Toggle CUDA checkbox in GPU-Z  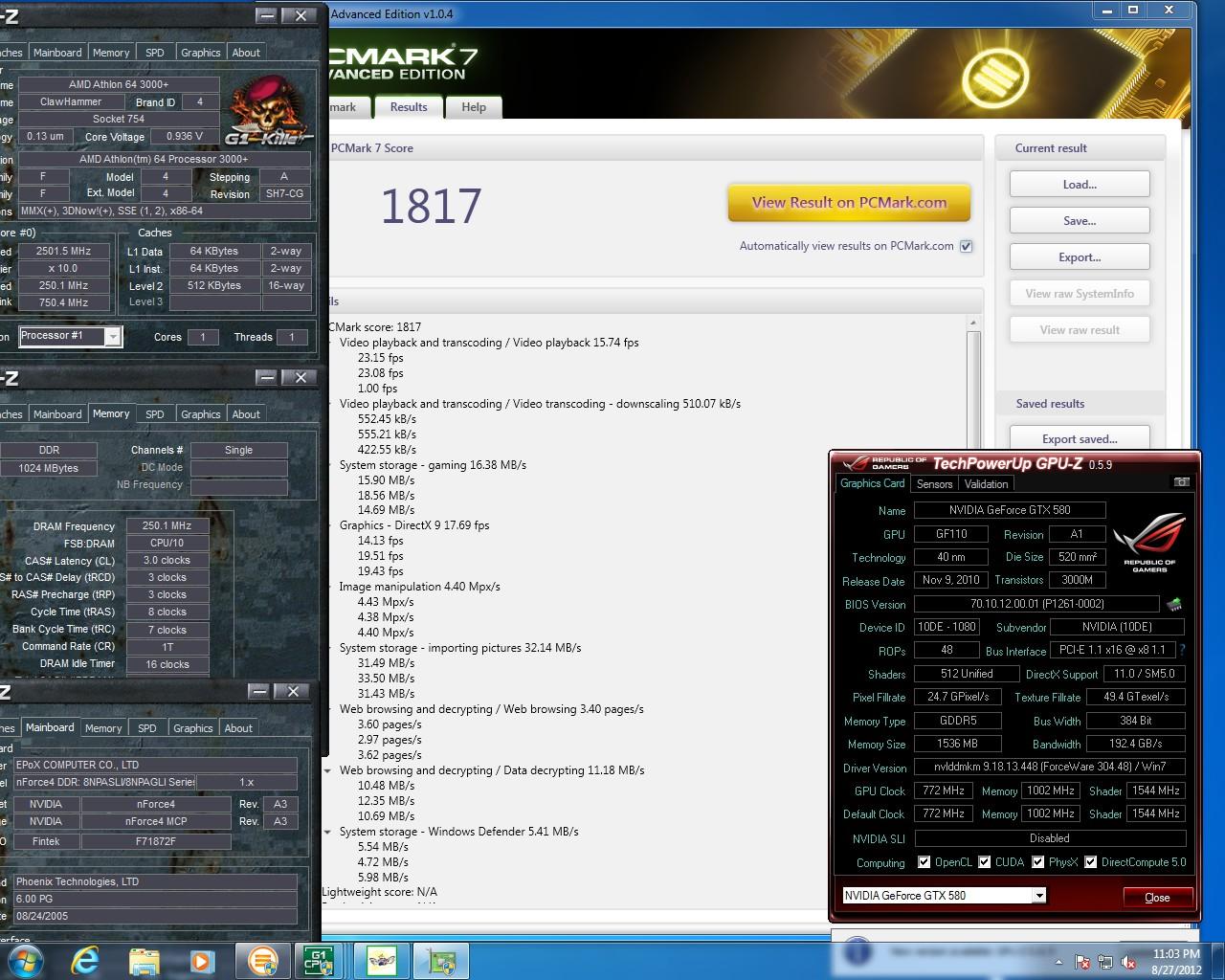(x=984, y=862)
